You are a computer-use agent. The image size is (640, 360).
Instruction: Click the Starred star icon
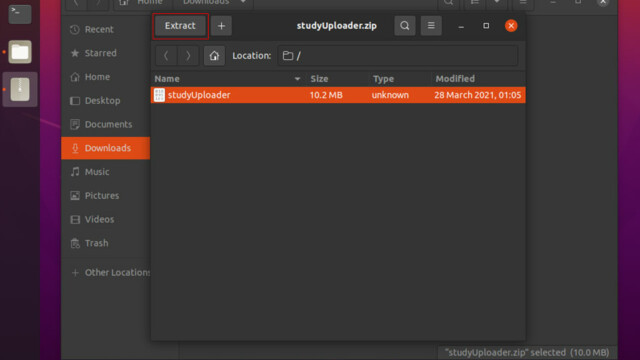(x=75, y=53)
